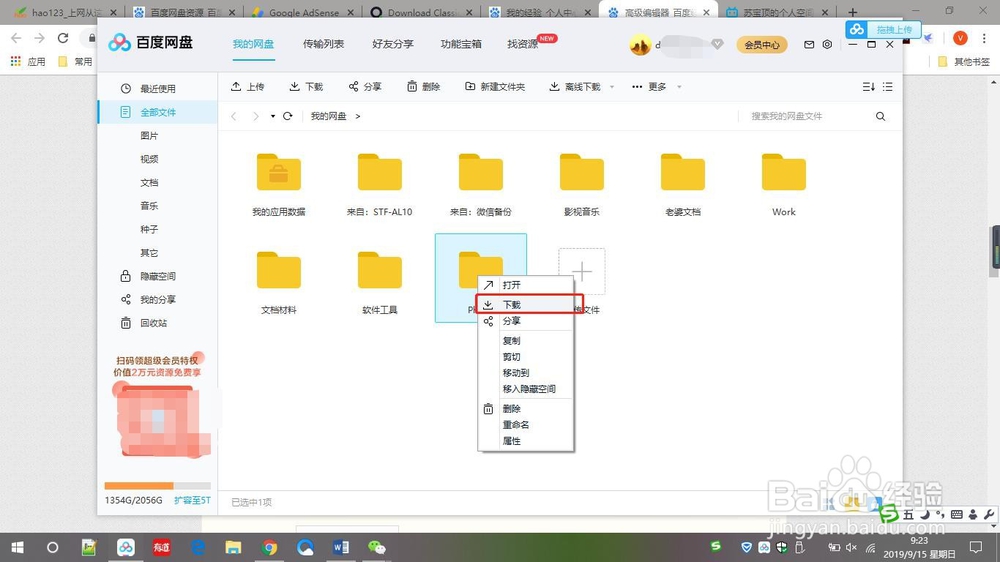Choose 删除 in the context menu
Viewport: 1000px width, 562px height.
coord(526,408)
